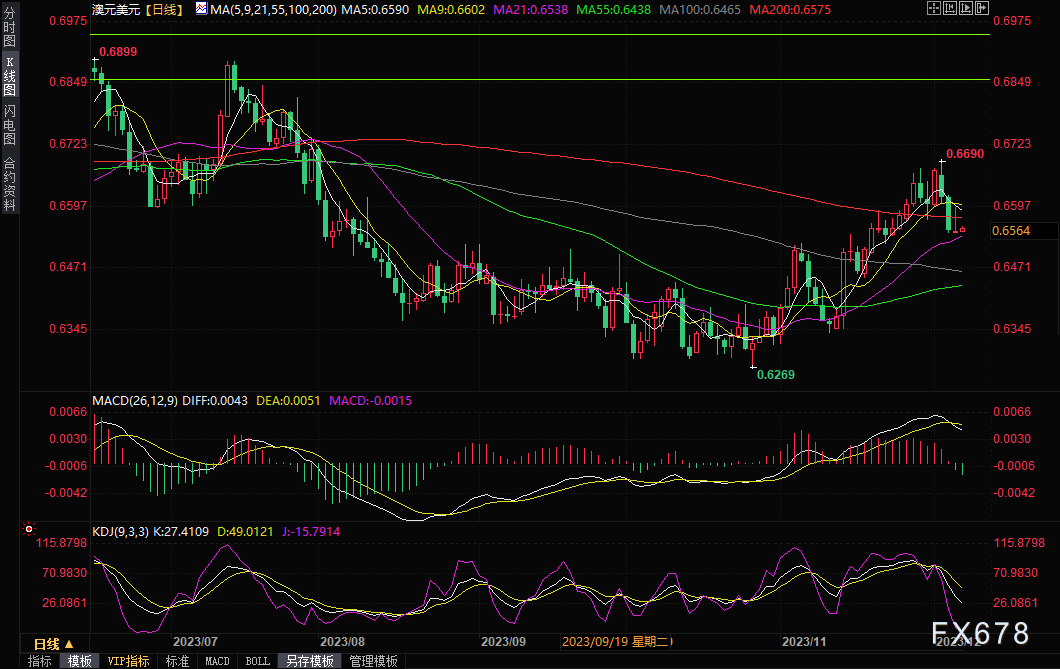Click the KDJ sun marker icon
1060x669 pixels.
click(x=28, y=529)
